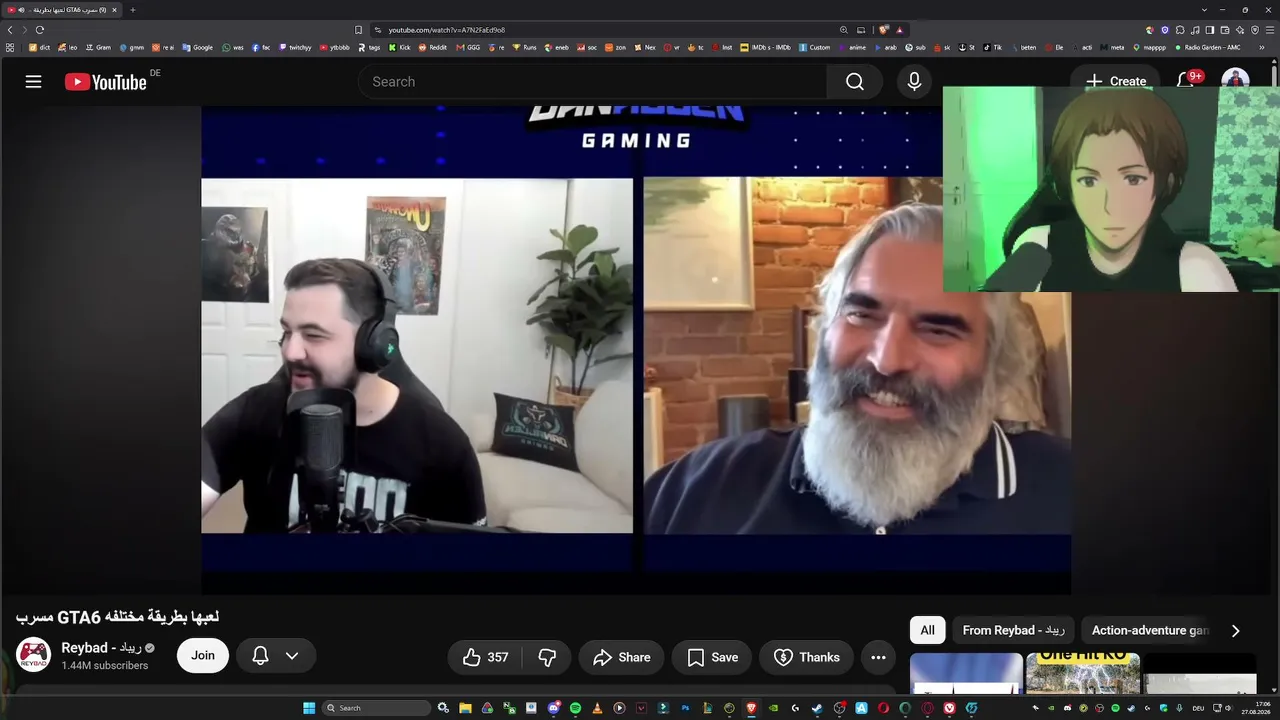This screenshot has height=720, width=1280.
Task: Open the GGG bookmark
Action: (468, 47)
